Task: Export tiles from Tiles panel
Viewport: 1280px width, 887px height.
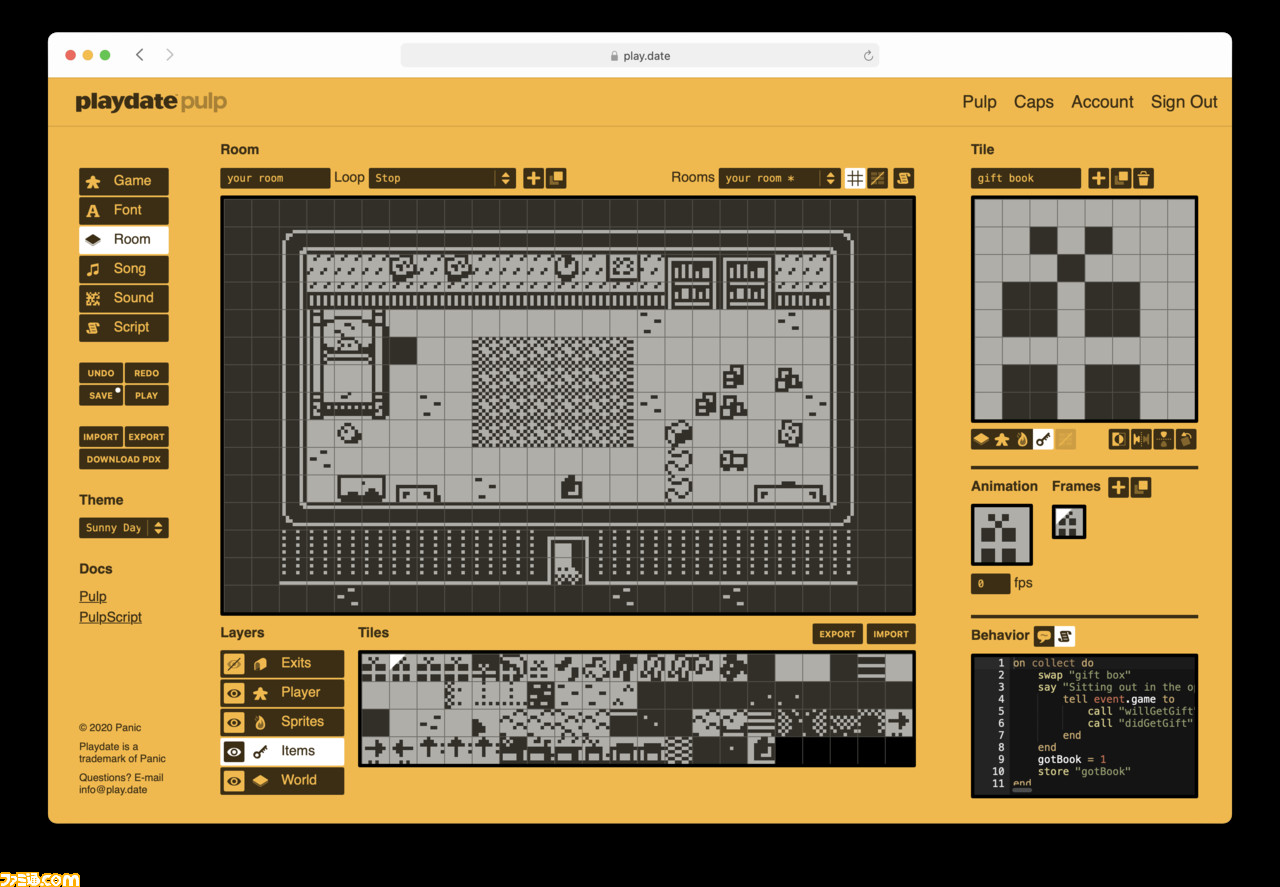Action: pos(838,634)
